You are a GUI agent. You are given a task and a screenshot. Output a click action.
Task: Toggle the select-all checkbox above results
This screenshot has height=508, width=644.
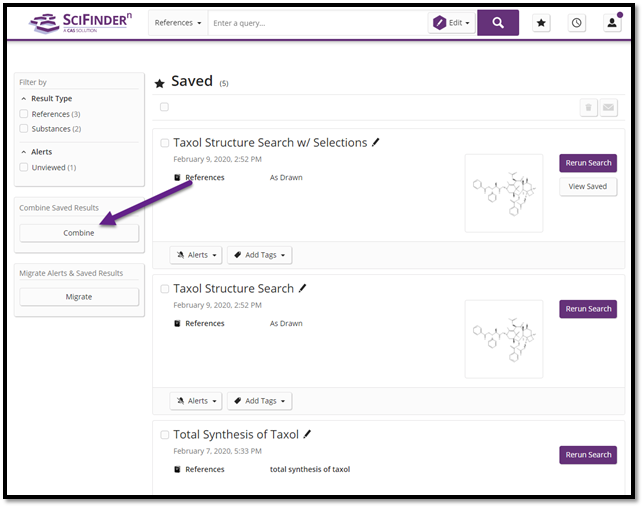coord(164,107)
